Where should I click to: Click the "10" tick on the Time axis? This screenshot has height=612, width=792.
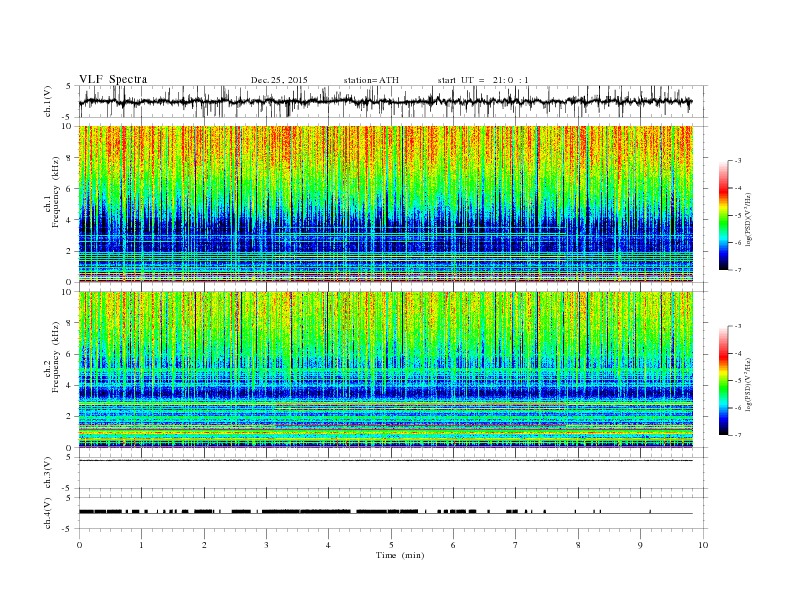[x=703, y=545]
